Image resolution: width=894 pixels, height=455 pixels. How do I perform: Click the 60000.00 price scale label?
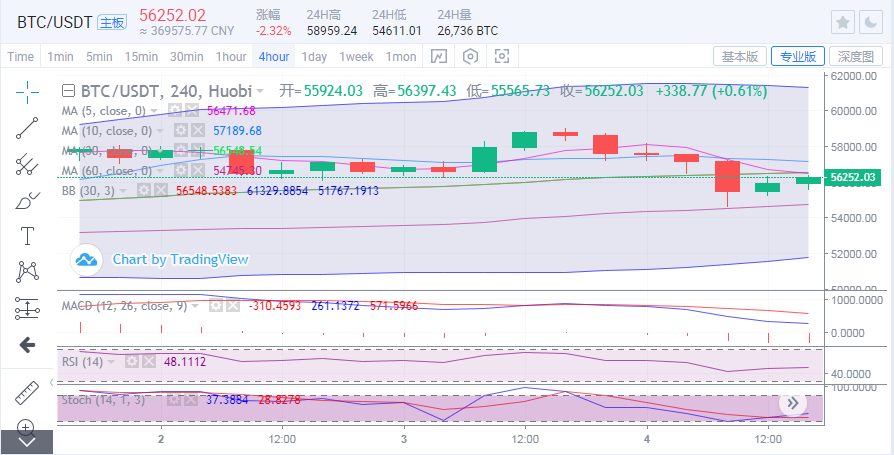click(852, 111)
